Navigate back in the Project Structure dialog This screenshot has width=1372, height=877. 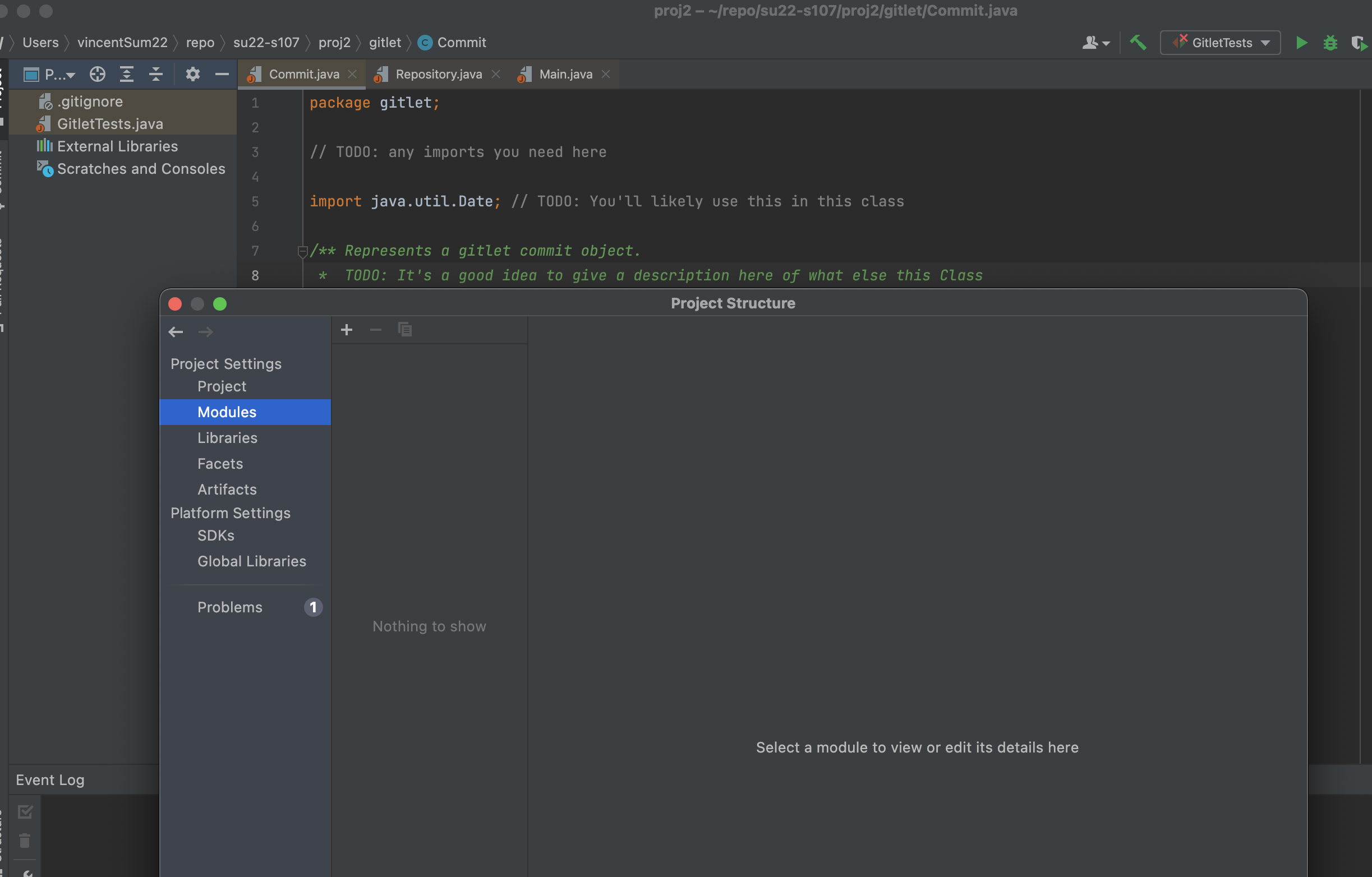(x=176, y=332)
